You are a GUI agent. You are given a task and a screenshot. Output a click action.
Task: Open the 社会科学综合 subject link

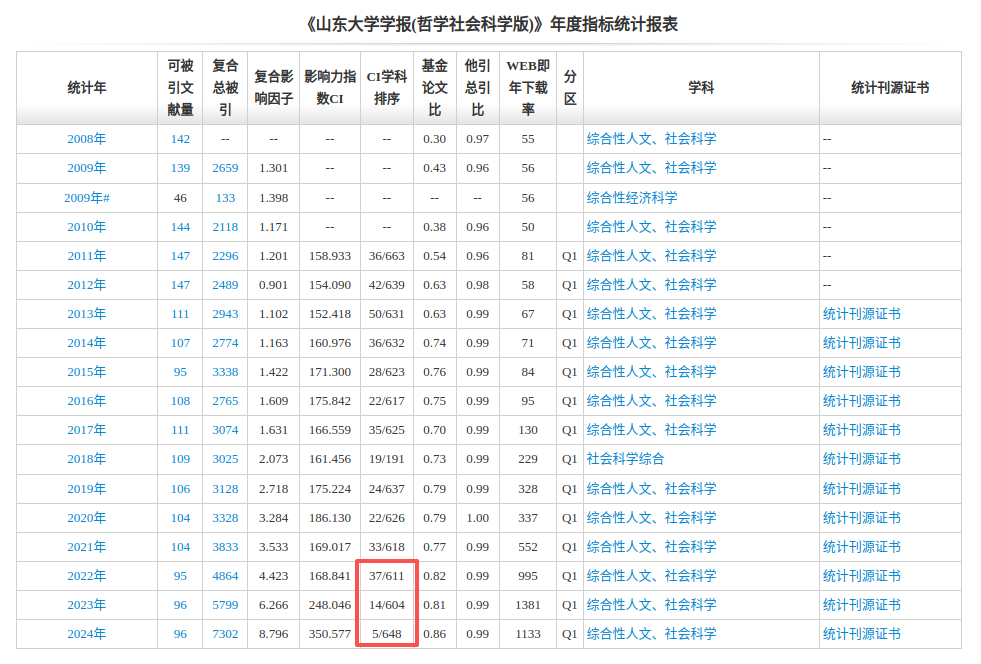[625, 459]
